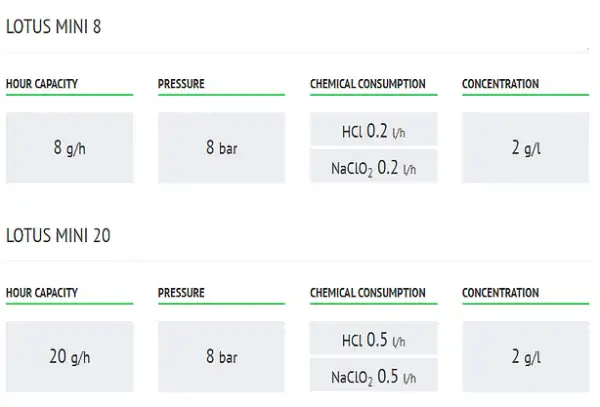The width and height of the screenshot is (600, 407).
Task: Select the 8 g/h hour capacity box
Action: (x=70, y=148)
